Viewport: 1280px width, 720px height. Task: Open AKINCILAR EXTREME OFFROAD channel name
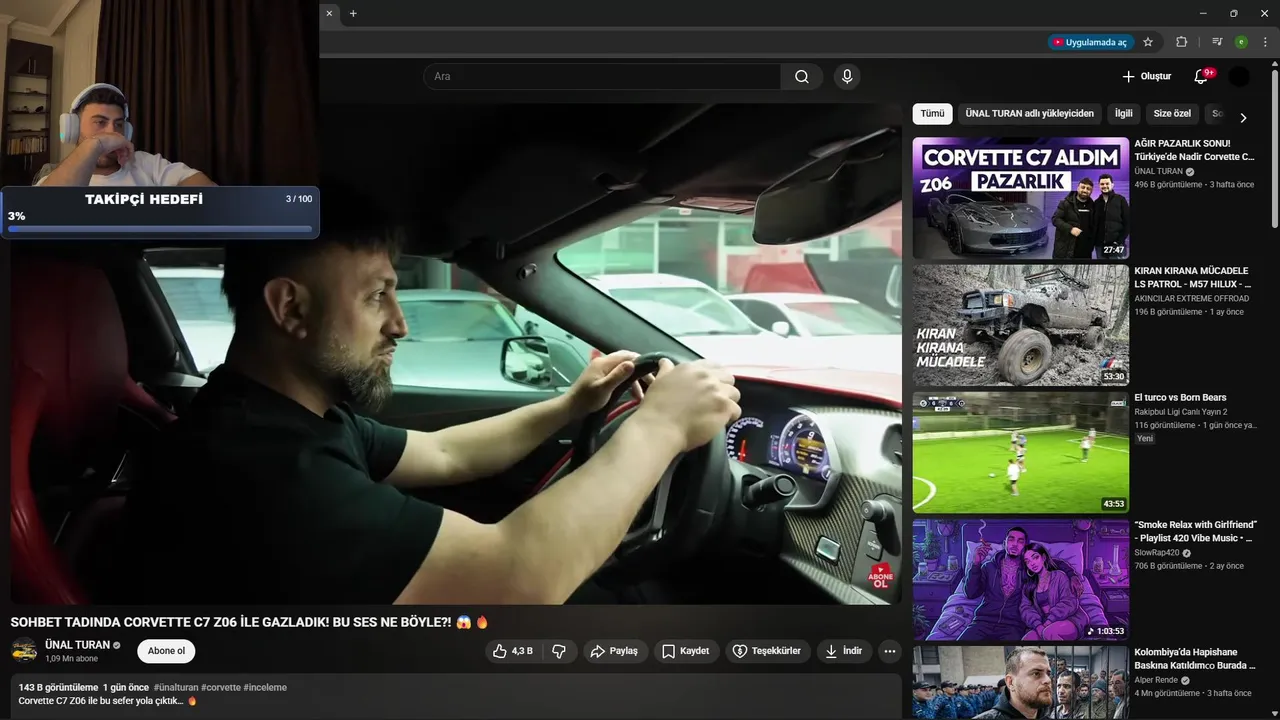point(1191,298)
